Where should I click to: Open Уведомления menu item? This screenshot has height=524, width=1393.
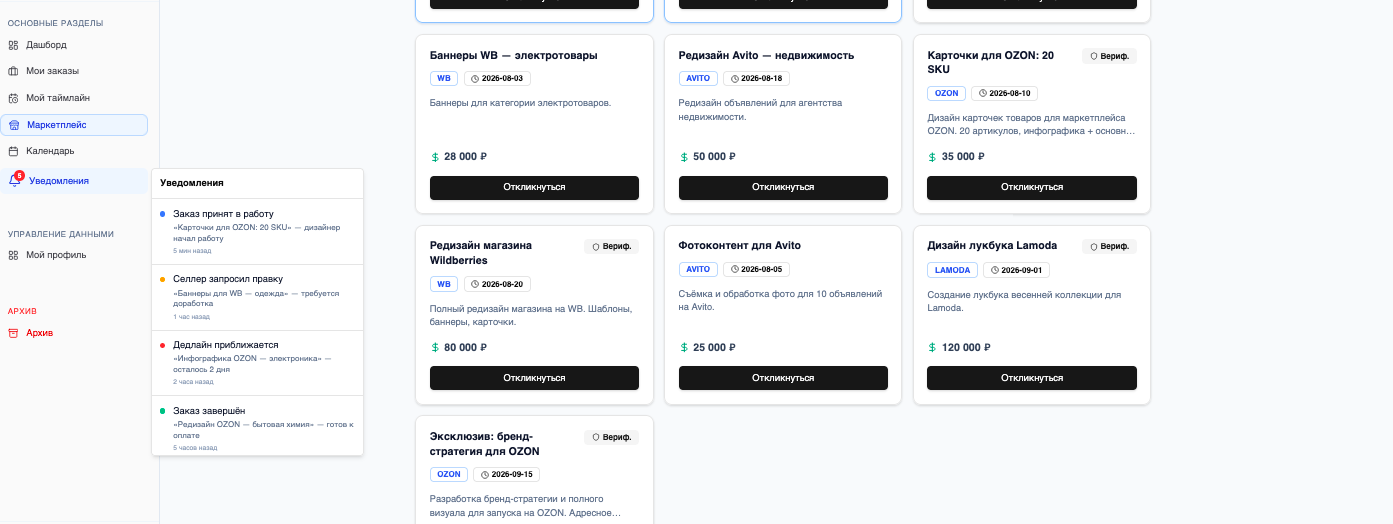pyautogui.click(x=74, y=181)
